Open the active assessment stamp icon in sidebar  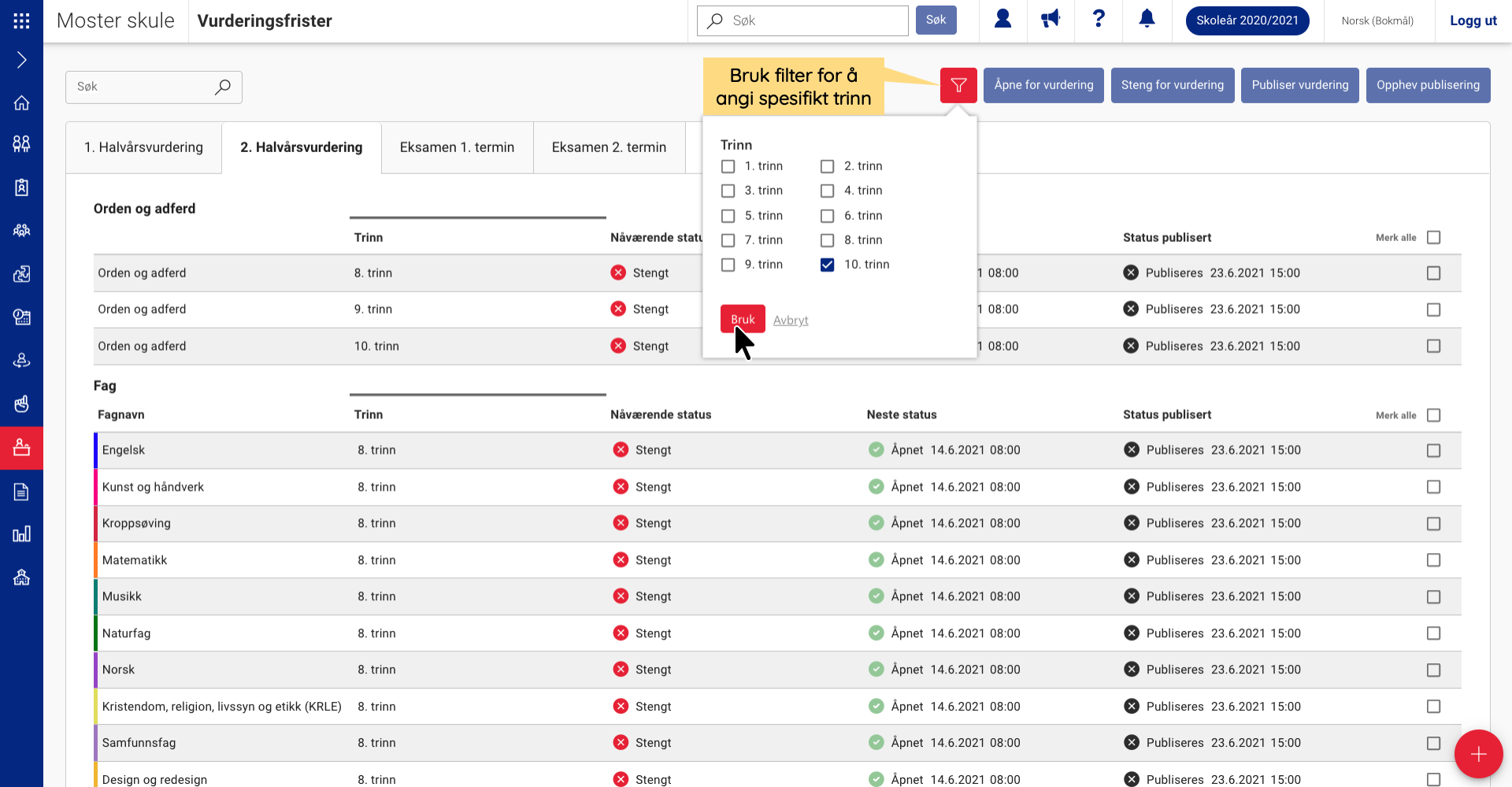21,447
